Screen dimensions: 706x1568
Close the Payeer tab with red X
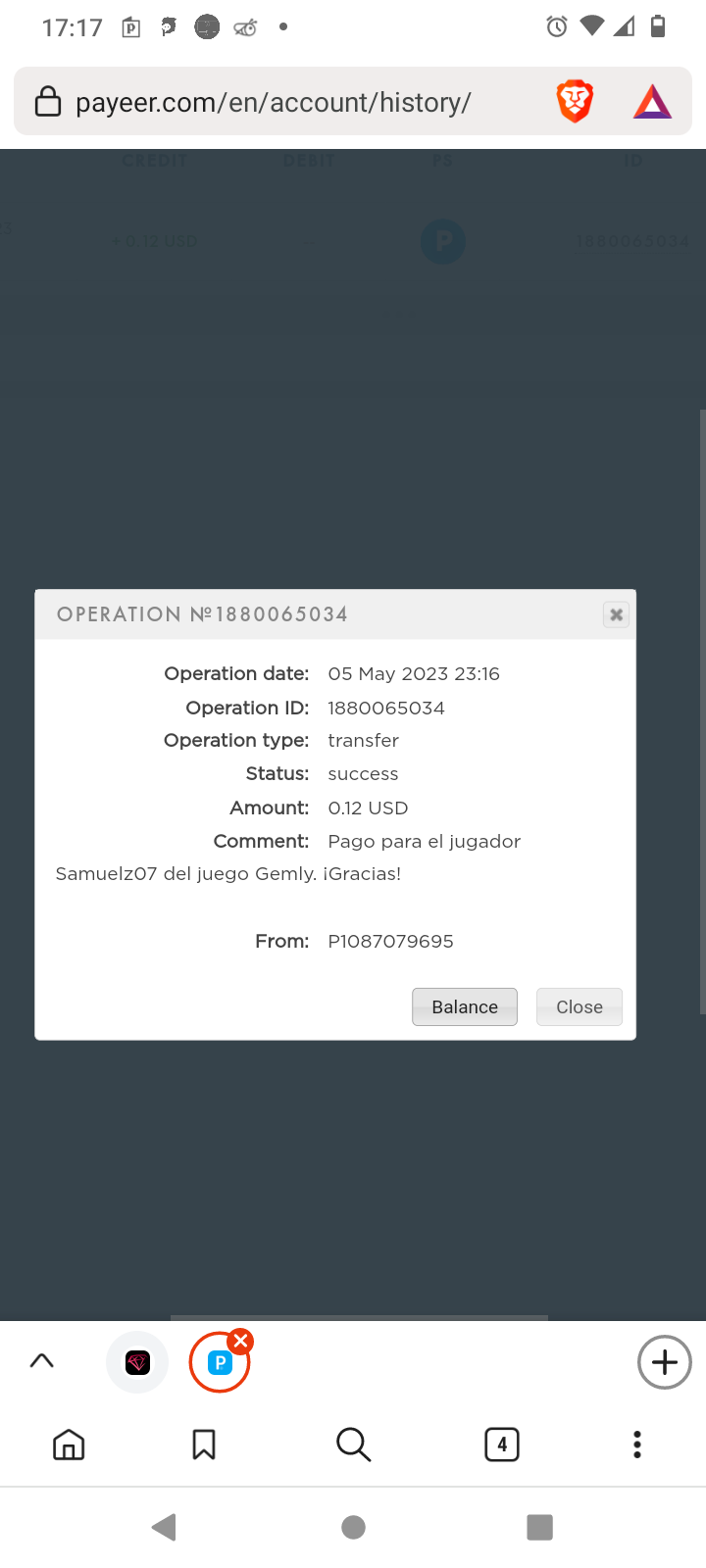click(241, 1341)
